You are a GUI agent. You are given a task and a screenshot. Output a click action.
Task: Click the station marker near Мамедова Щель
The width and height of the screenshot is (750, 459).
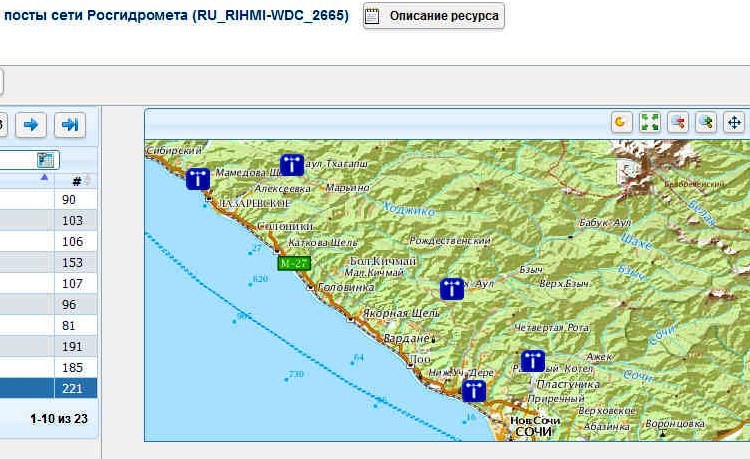point(197,179)
